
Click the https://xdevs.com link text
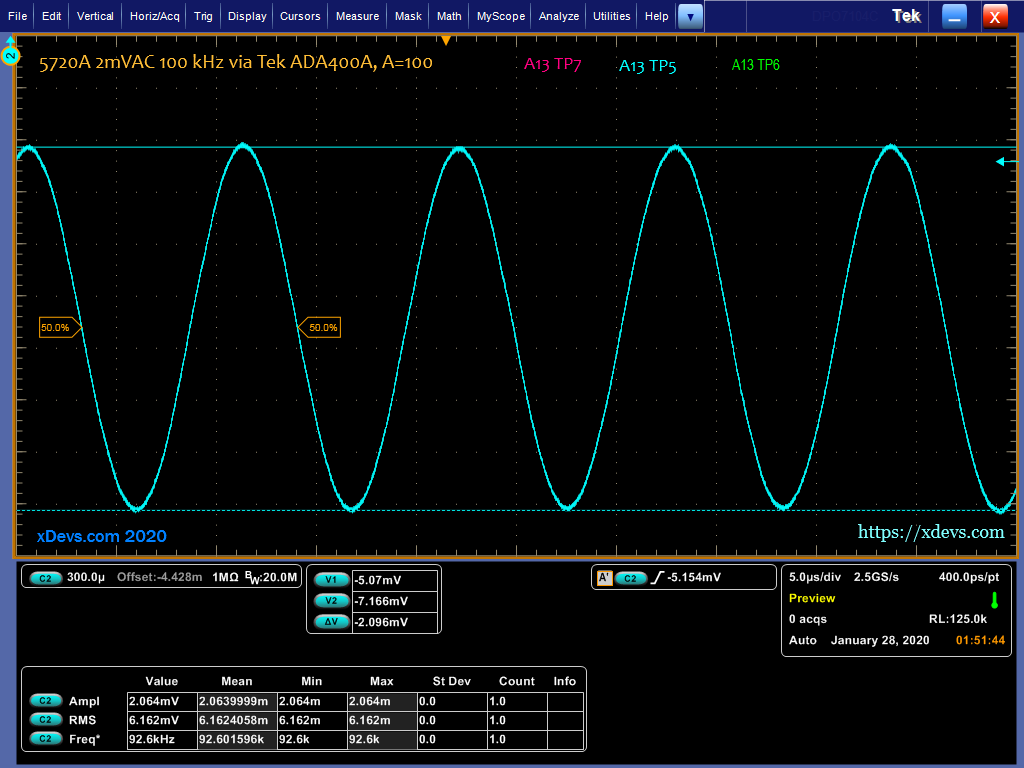[931, 532]
